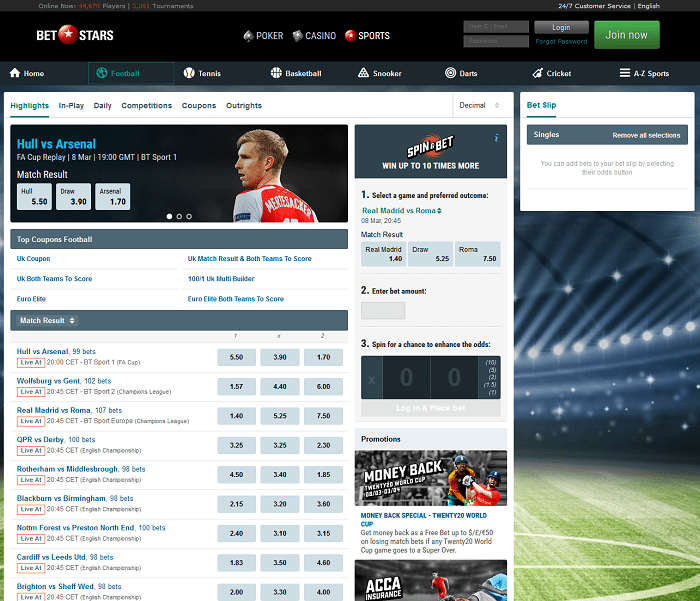Image resolution: width=700 pixels, height=601 pixels.
Task: Open the Sports red star icon
Action: coord(350,36)
